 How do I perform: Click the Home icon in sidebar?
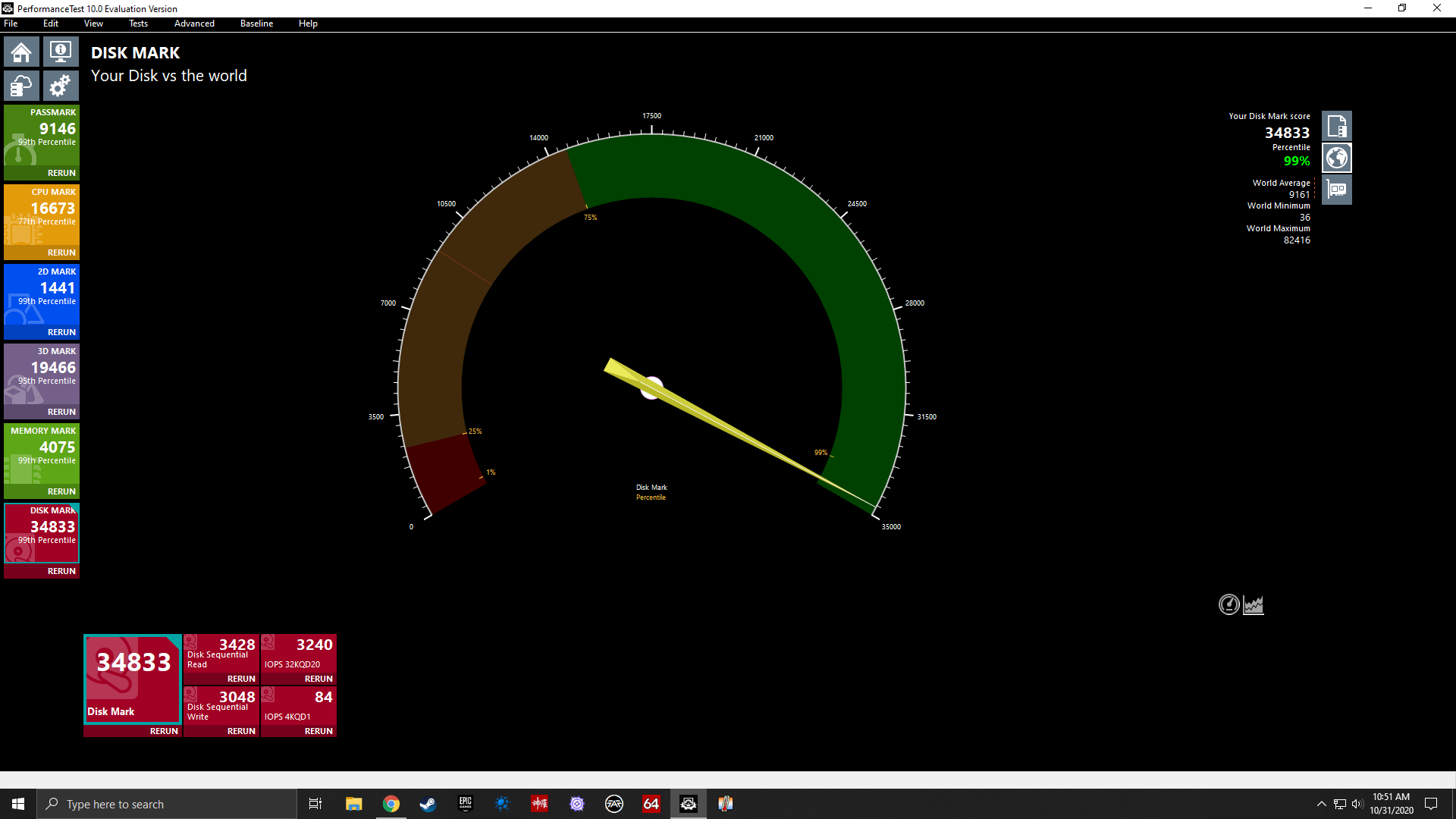tap(21, 52)
